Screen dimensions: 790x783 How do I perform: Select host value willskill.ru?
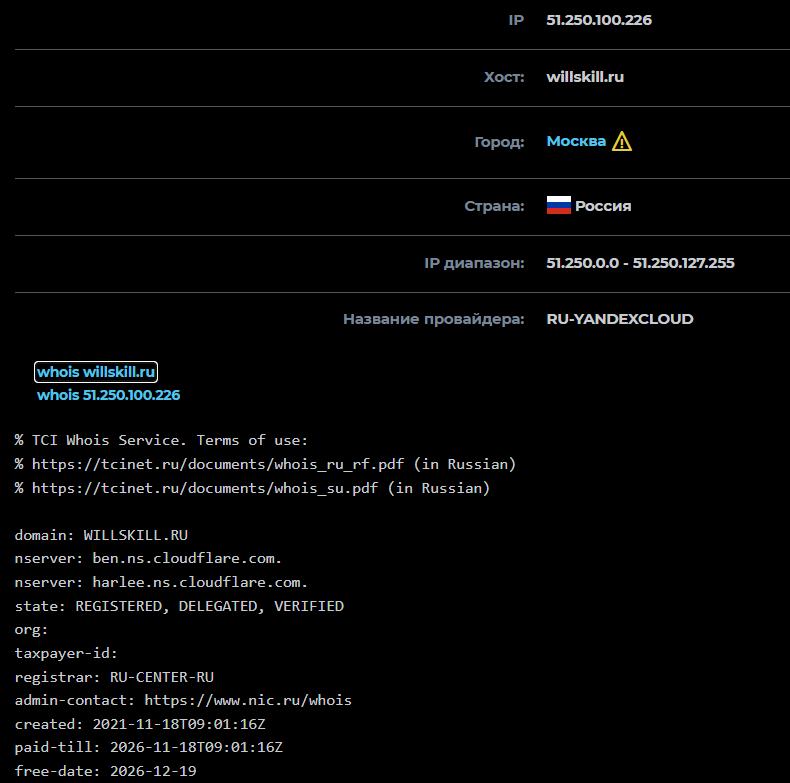585,77
